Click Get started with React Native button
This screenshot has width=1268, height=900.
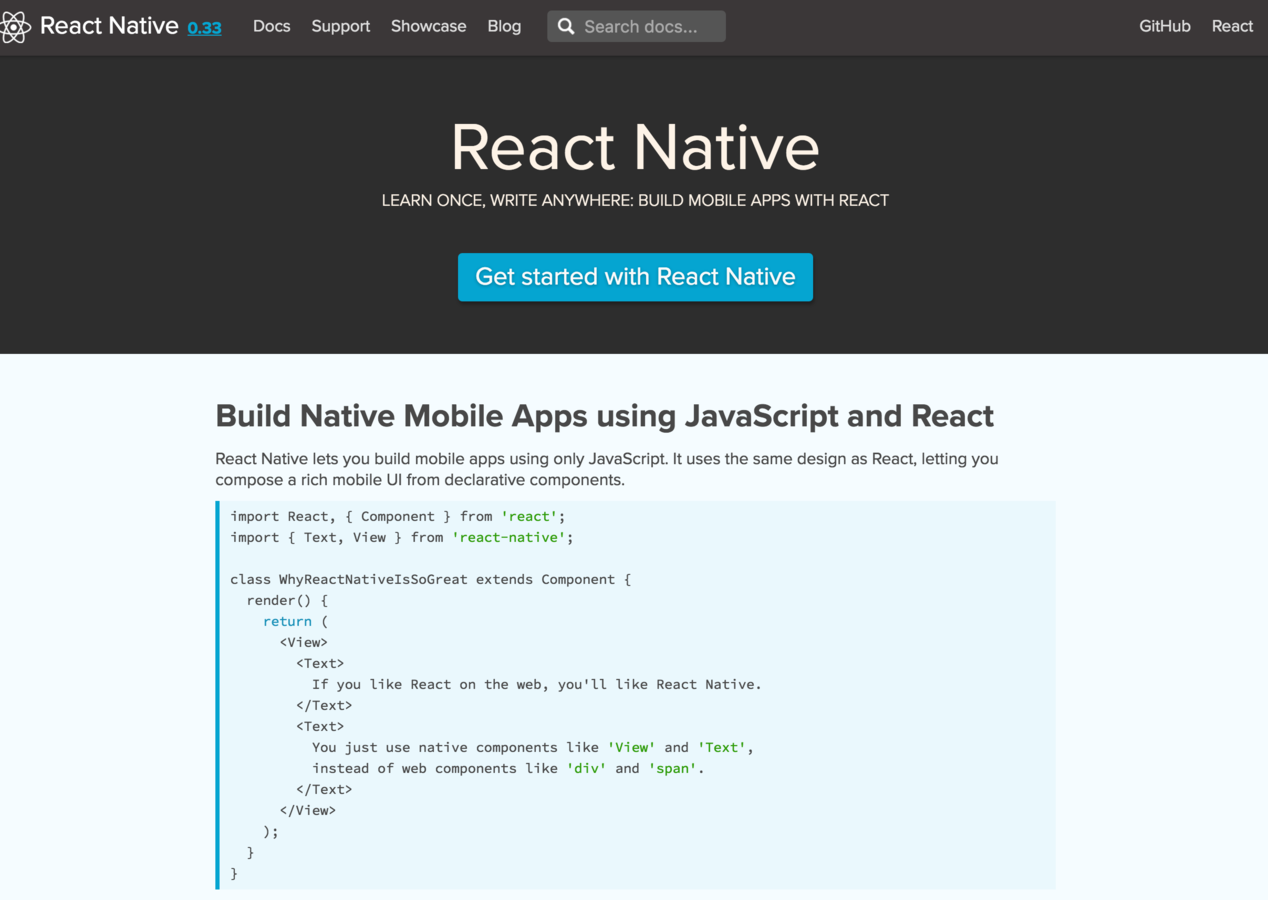(x=635, y=277)
